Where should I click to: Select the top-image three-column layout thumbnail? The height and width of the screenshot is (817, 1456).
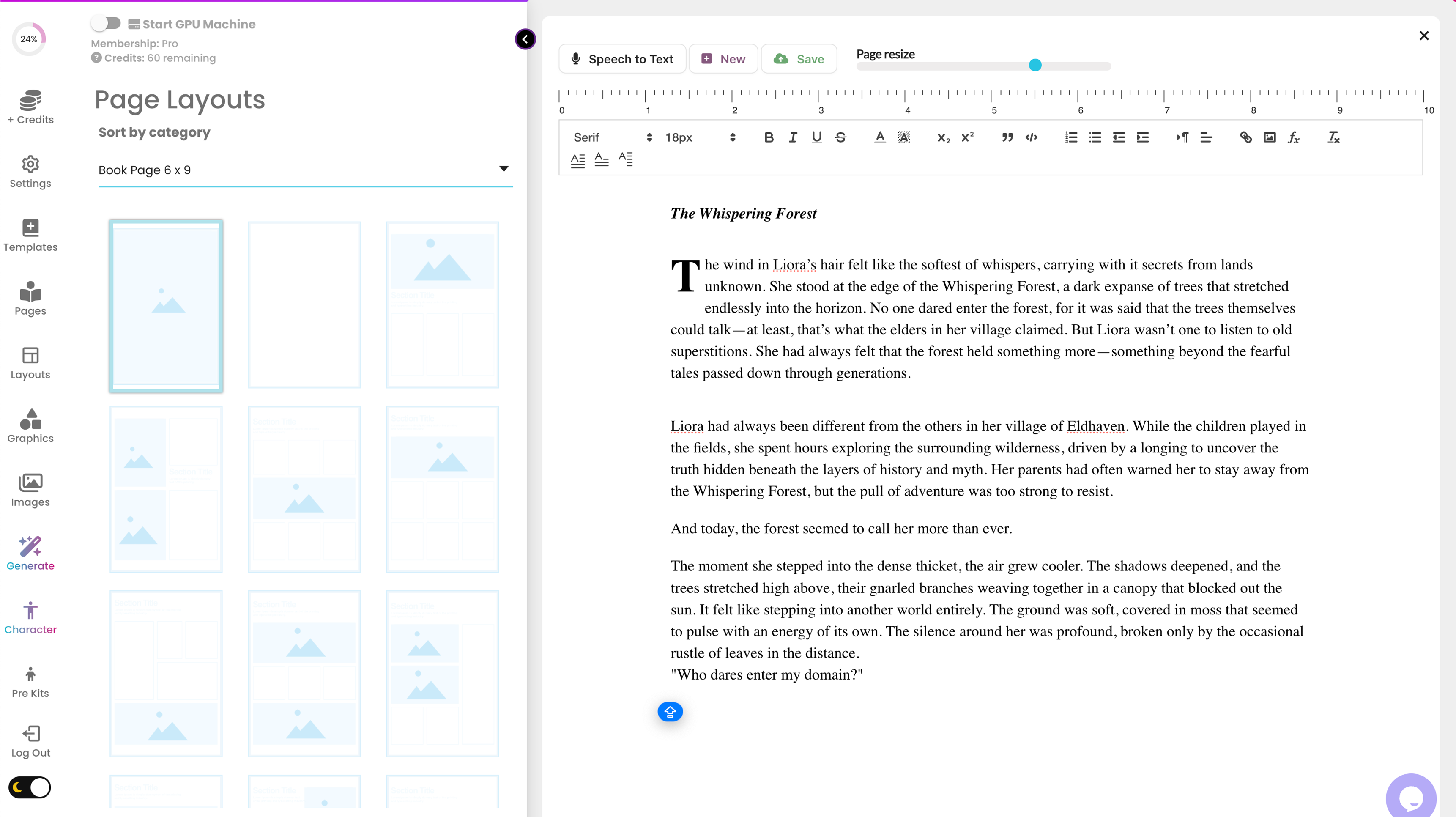click(x=442, y=305)
